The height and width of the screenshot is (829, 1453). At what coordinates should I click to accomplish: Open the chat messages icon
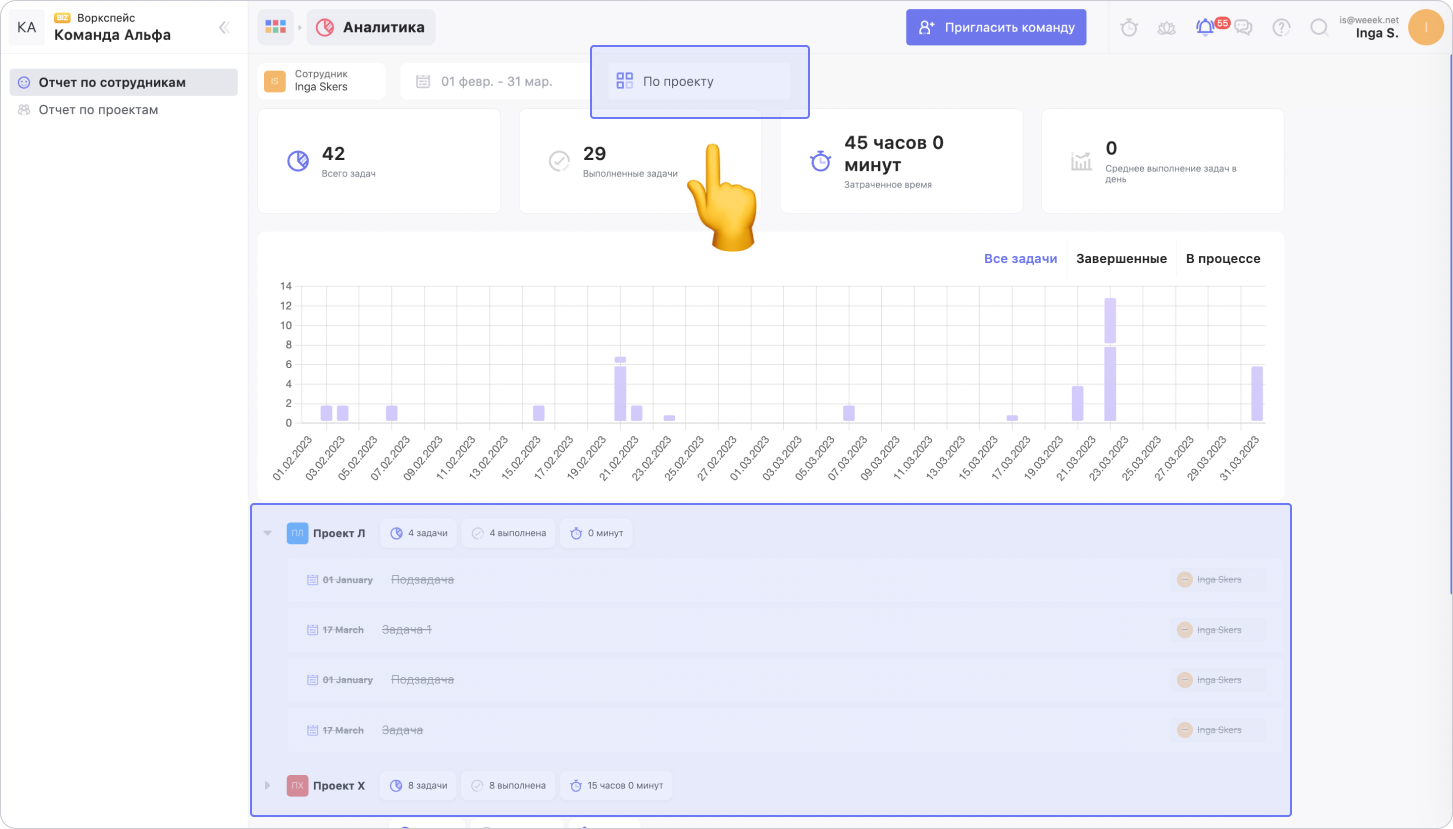coord(1243,28)
